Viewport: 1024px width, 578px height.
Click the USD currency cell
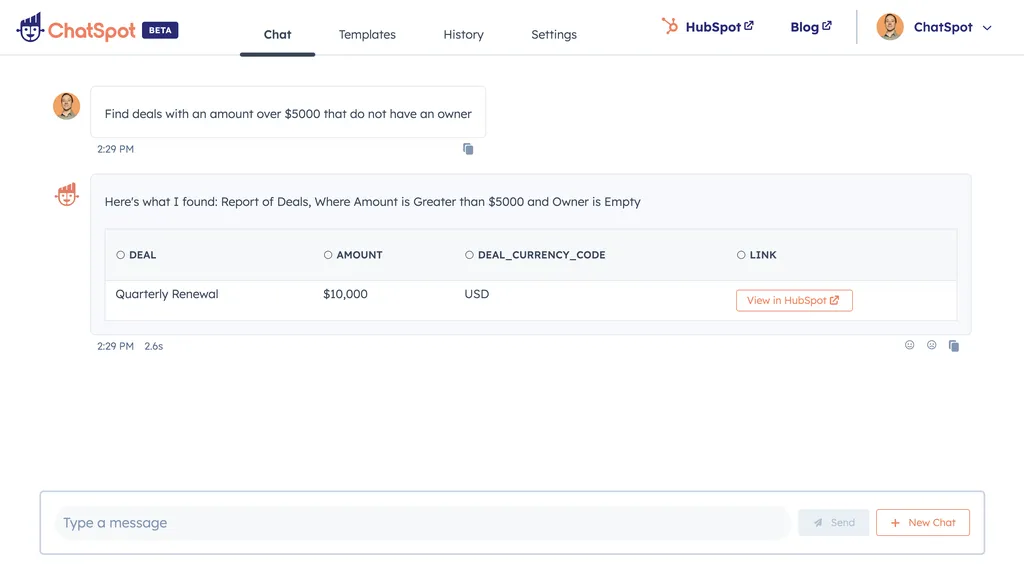coord(477,294)
